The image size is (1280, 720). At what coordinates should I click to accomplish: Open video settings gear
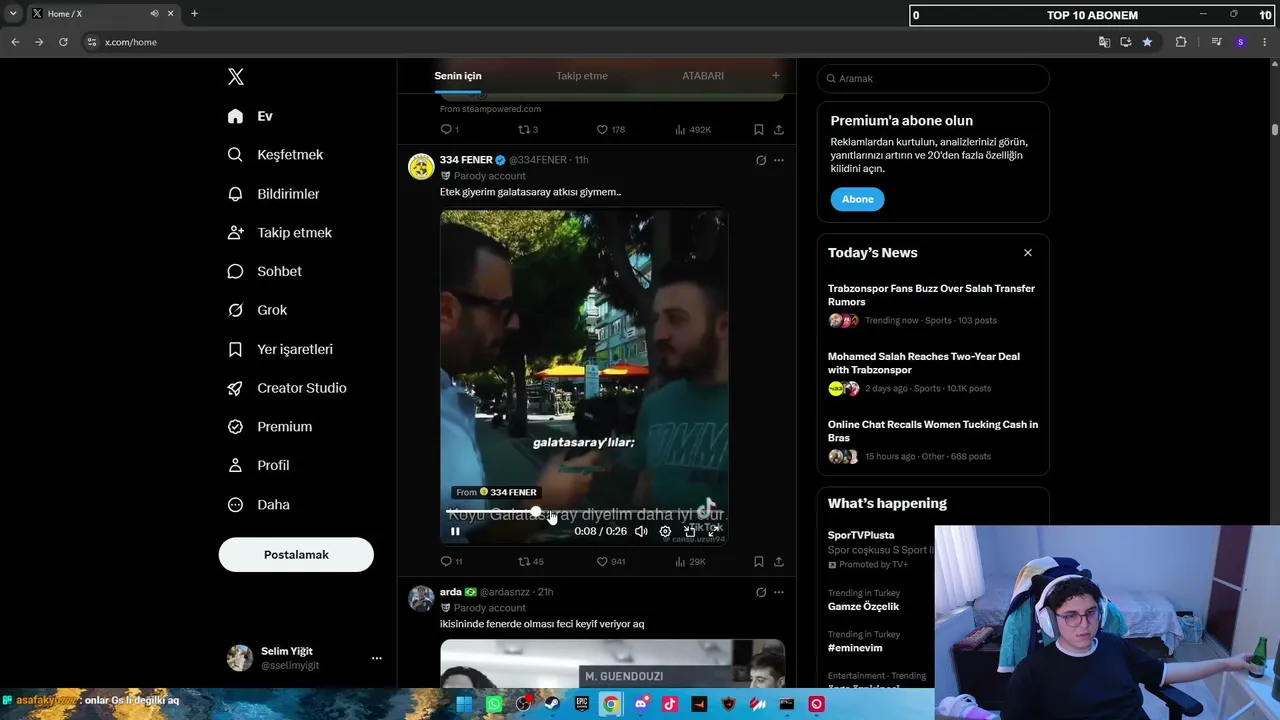point(665,532)
